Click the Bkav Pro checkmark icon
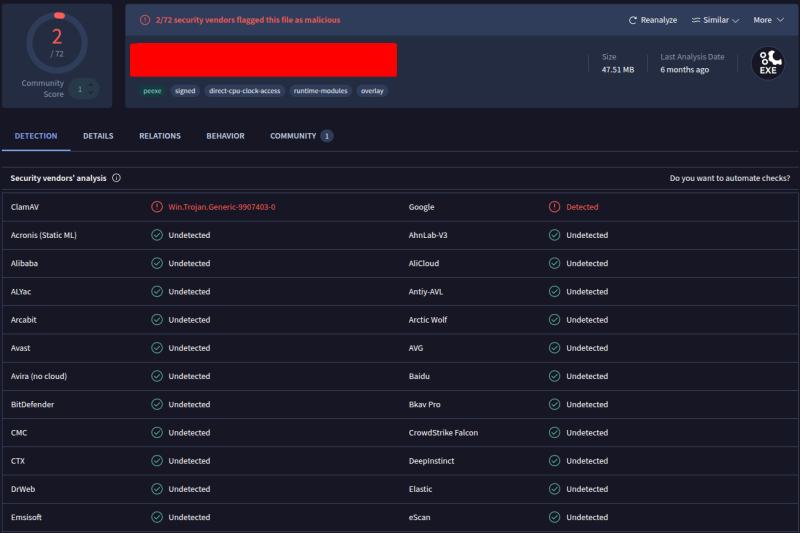Image resolution: width=800 pixels, height=533 pixels. pos(554,404)
